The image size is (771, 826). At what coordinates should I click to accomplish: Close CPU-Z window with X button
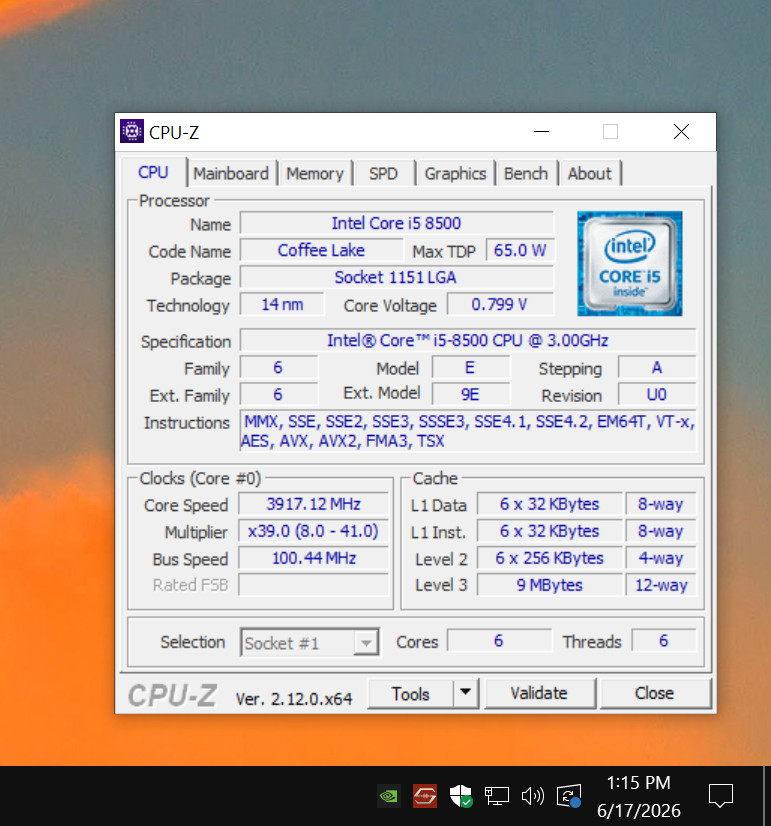click(x=681, y=131)
